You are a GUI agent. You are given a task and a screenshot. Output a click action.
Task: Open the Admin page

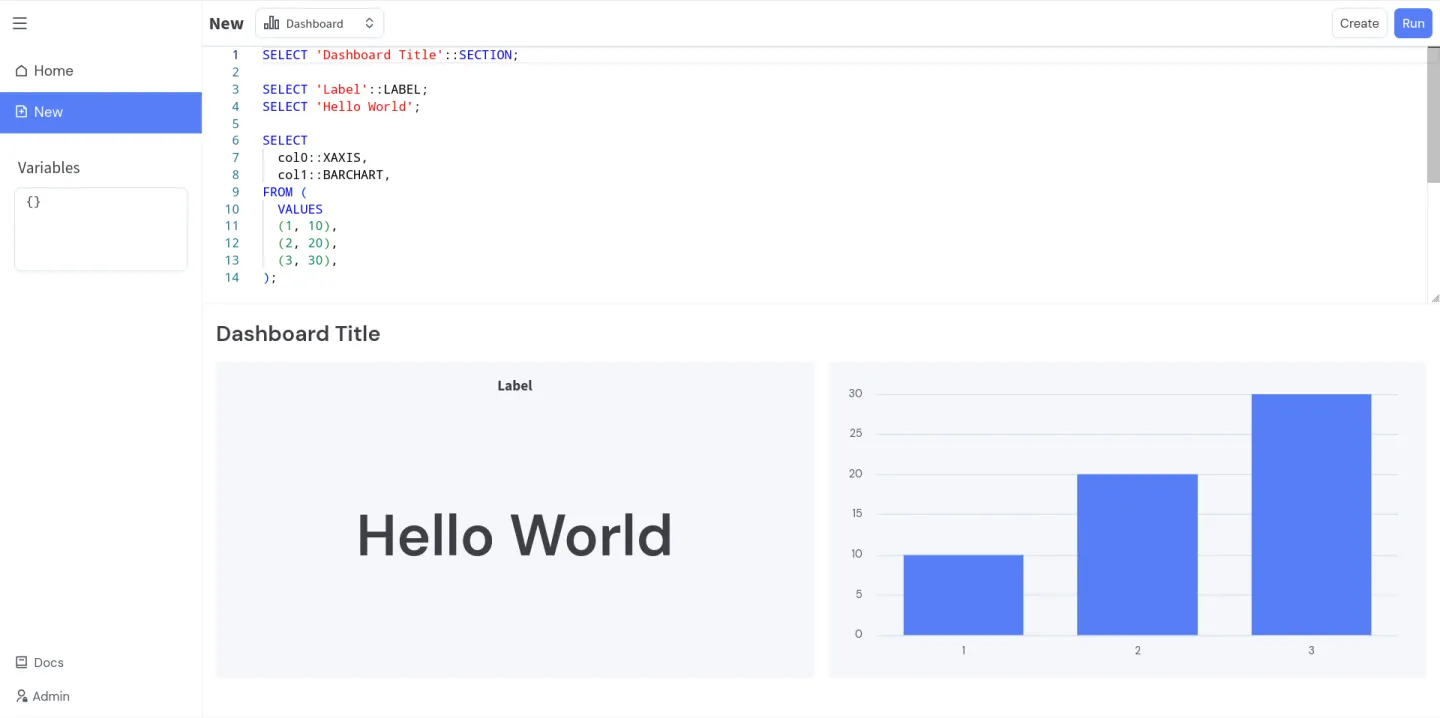click(50, 696)
